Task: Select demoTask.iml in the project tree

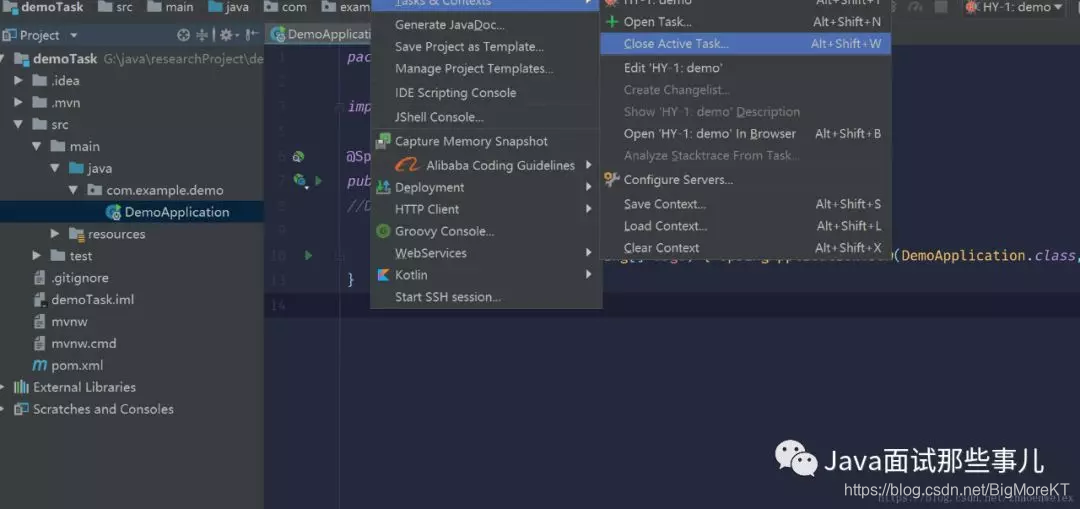Action: 132,300
